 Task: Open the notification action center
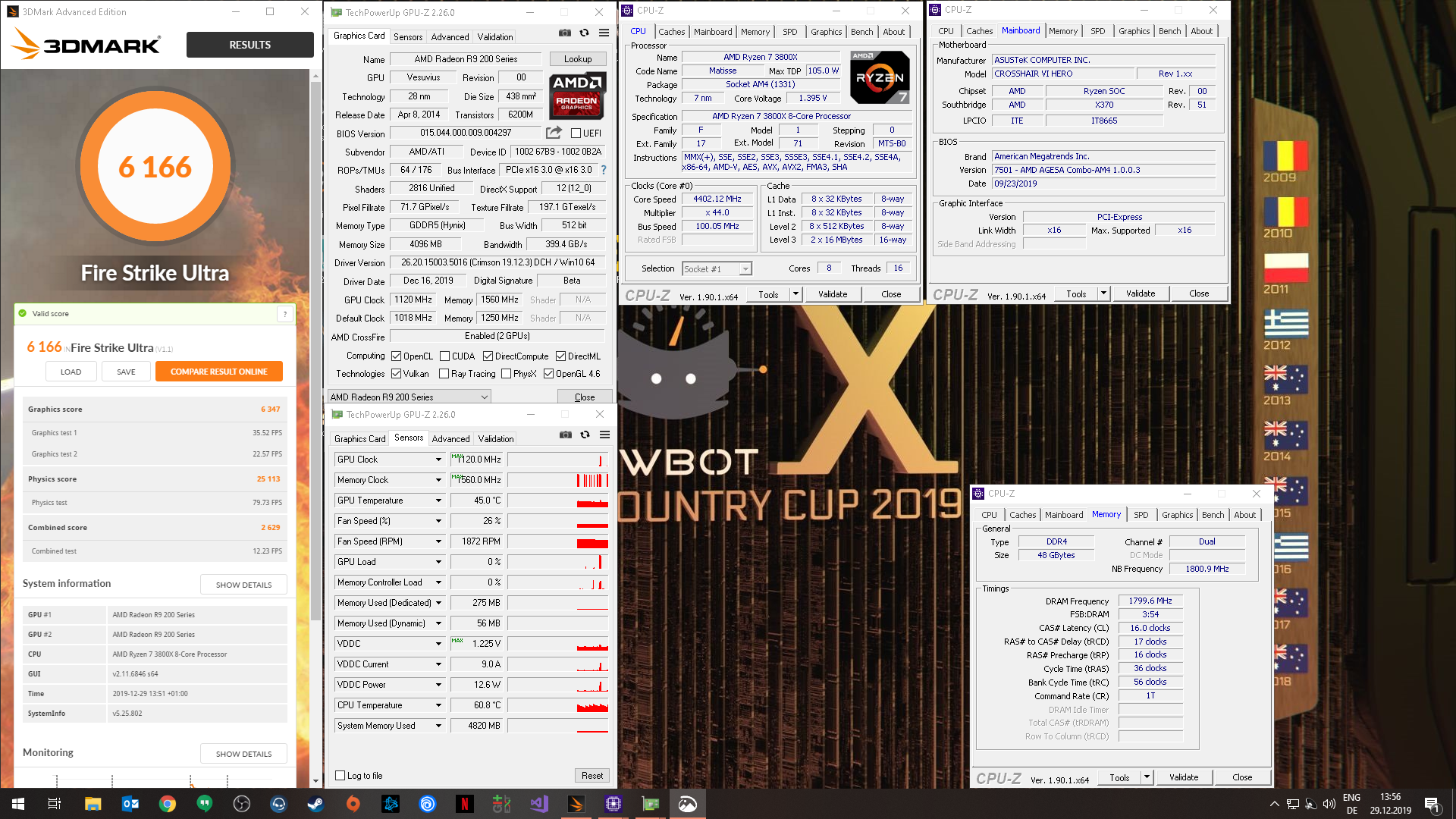coord(1432,804)
